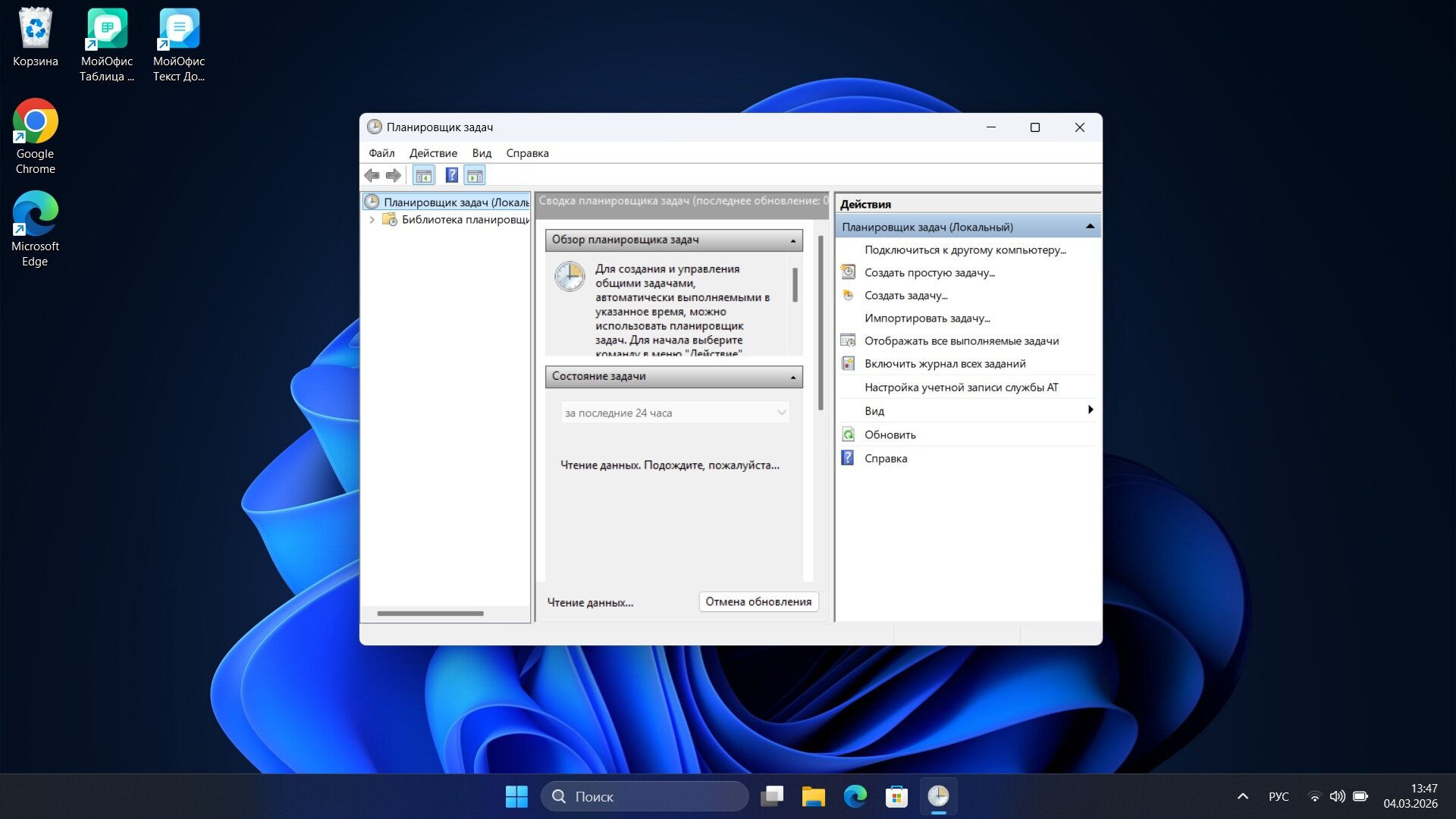Collapse the Состояние задачи section
Image resolution: width=1456 pixels, height=819 pixels.
point(793,377)
